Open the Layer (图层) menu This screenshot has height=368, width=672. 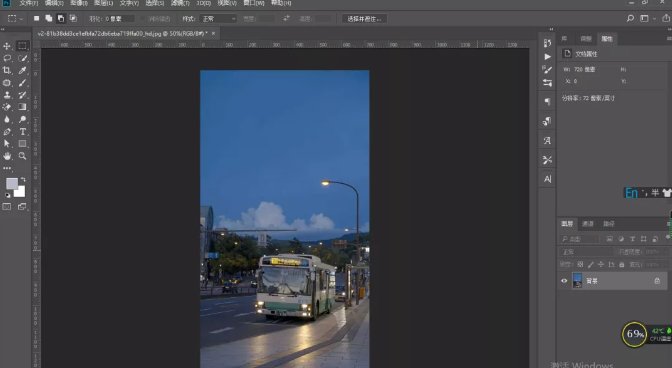(x=104, y=3)
